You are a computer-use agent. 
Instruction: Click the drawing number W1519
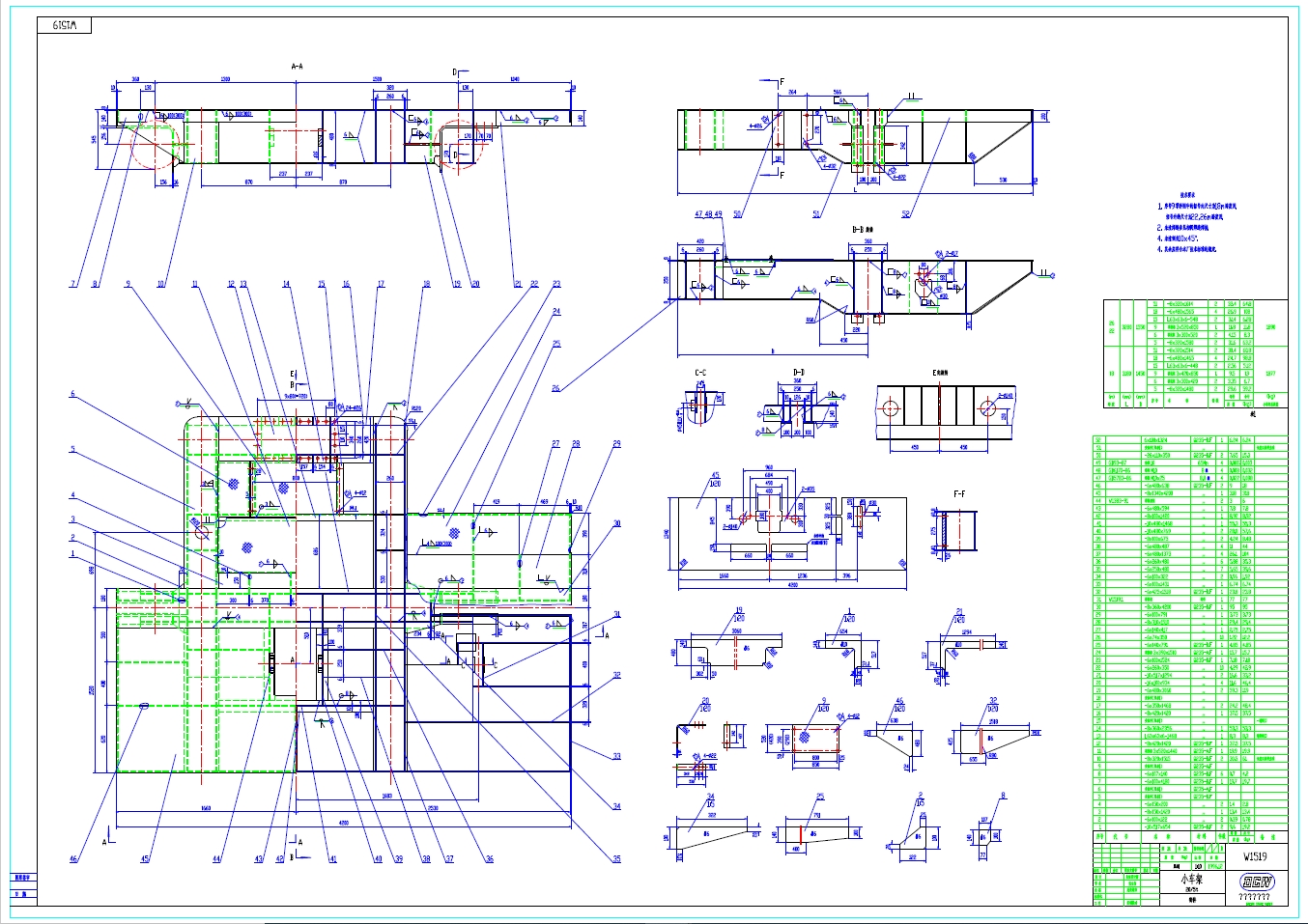pyautogui.click(x=1255, y=855)
